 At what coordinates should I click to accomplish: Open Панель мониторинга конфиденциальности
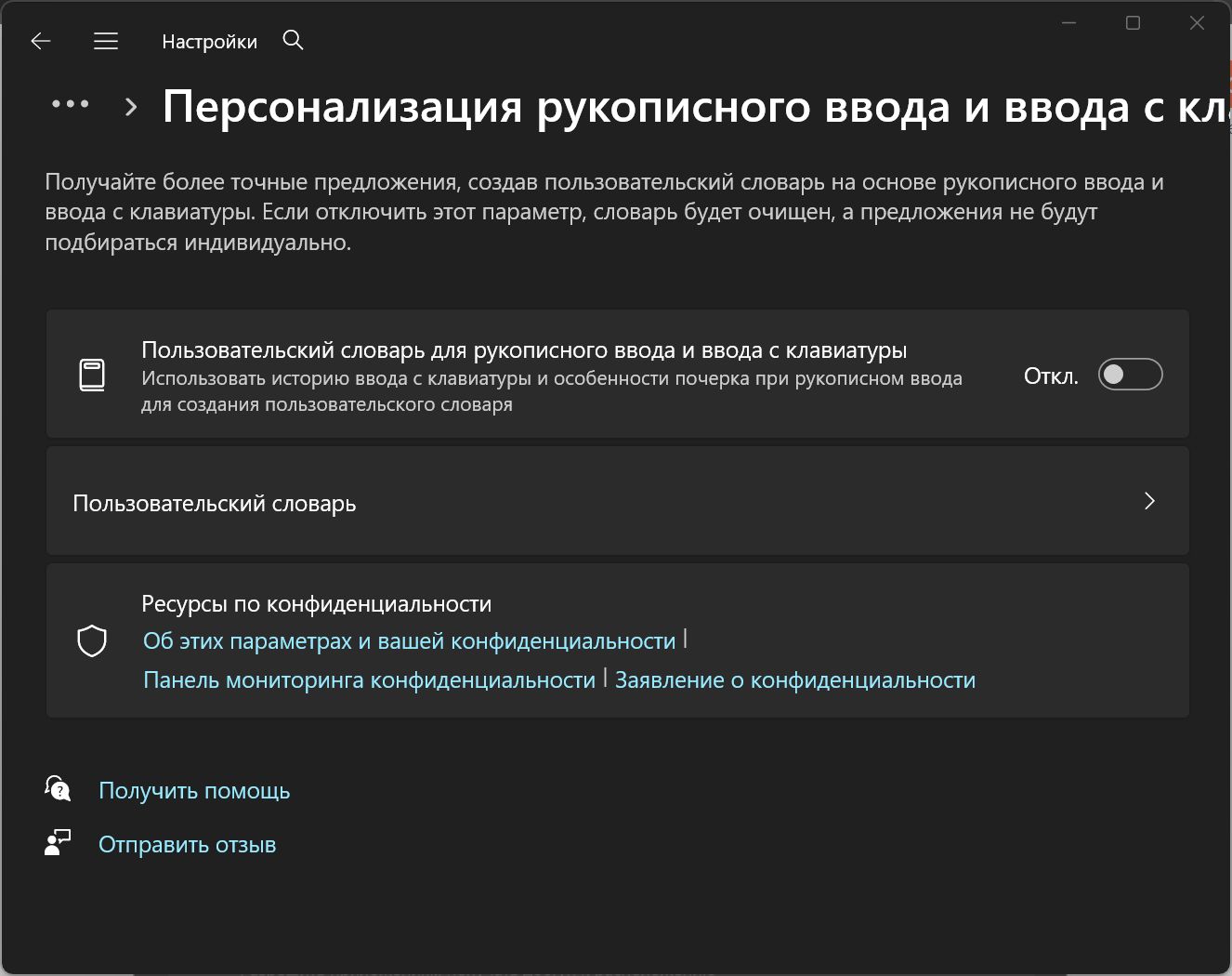point(370,679)
